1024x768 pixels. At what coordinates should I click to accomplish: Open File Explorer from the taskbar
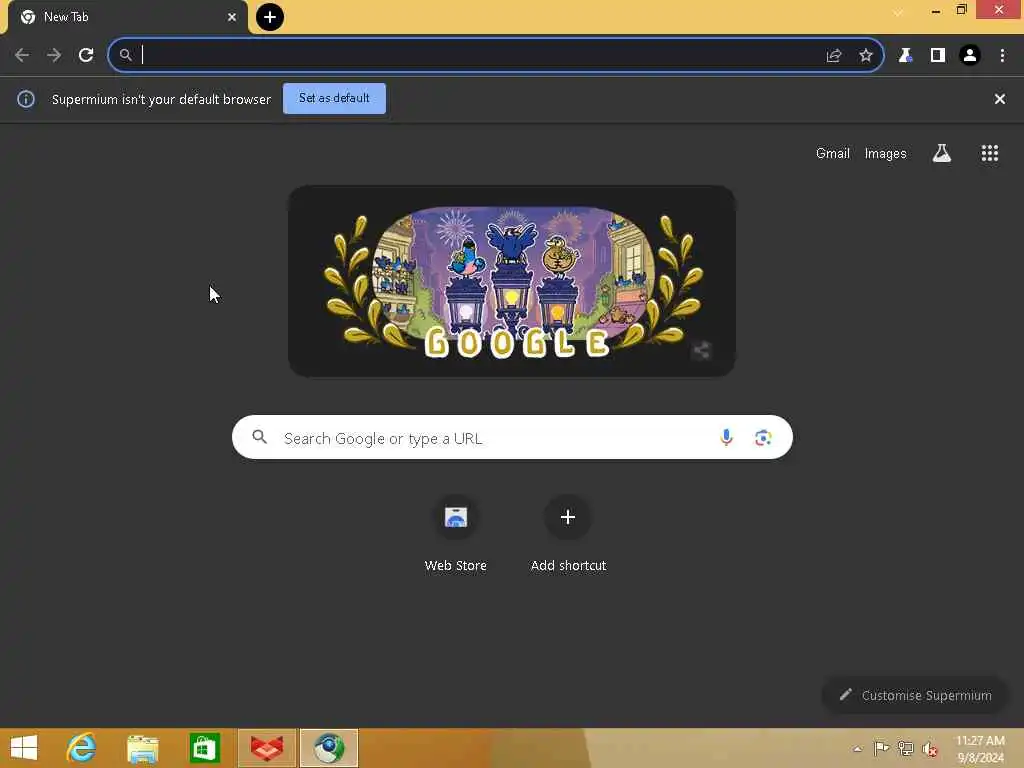142,748
